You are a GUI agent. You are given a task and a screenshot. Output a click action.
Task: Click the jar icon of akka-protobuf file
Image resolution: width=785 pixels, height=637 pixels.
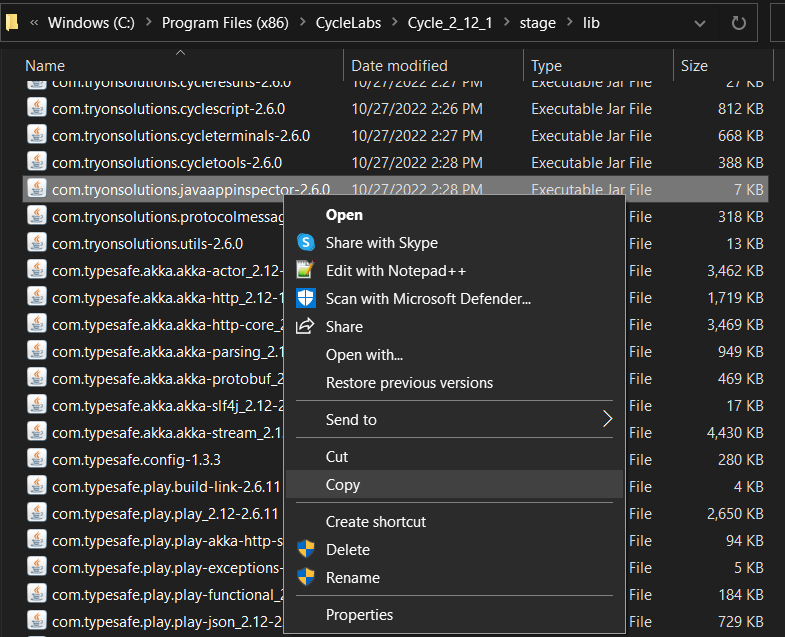pos(37,379)
